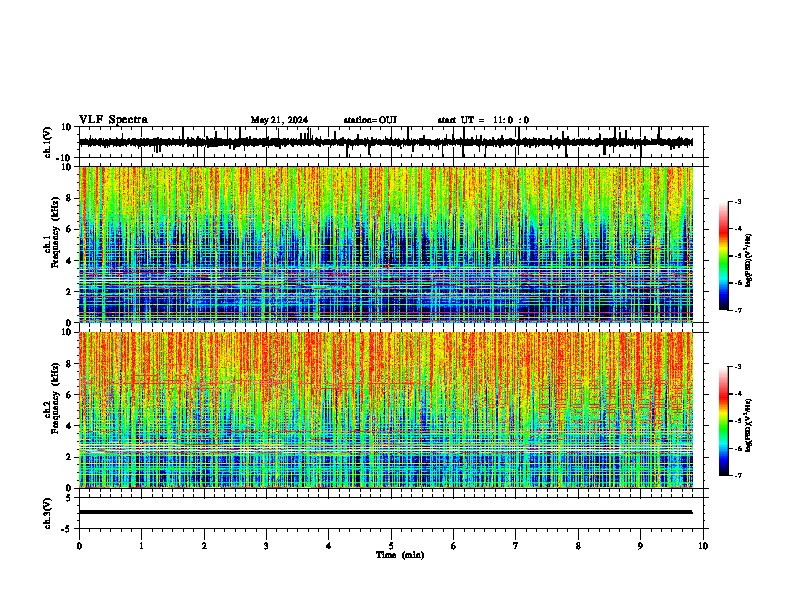Click the 8 kHz tick label on ch.1 axis
This screenshot has height=612, width=792.
click(70, 198)
